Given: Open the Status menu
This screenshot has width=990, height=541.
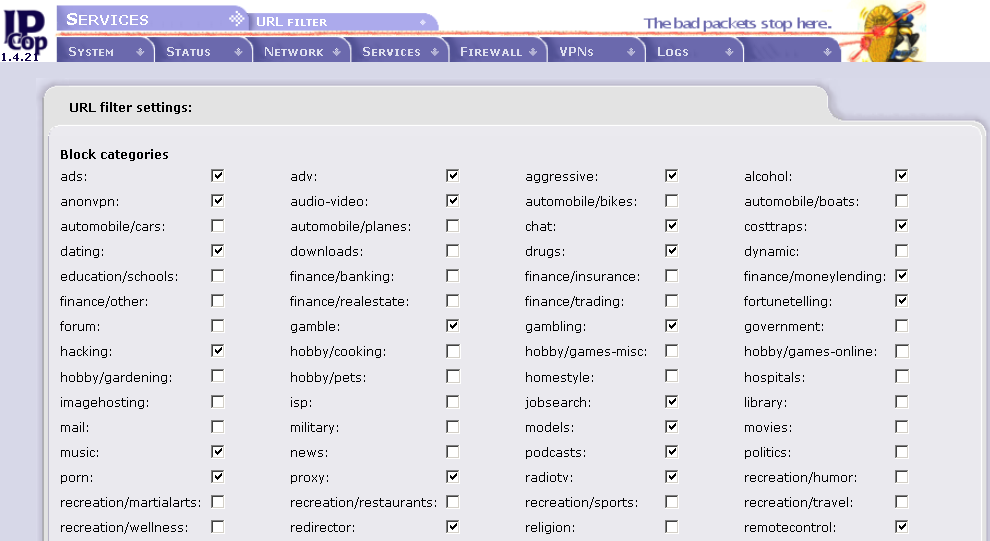Looking at the screenshot, I should [188, 52].
